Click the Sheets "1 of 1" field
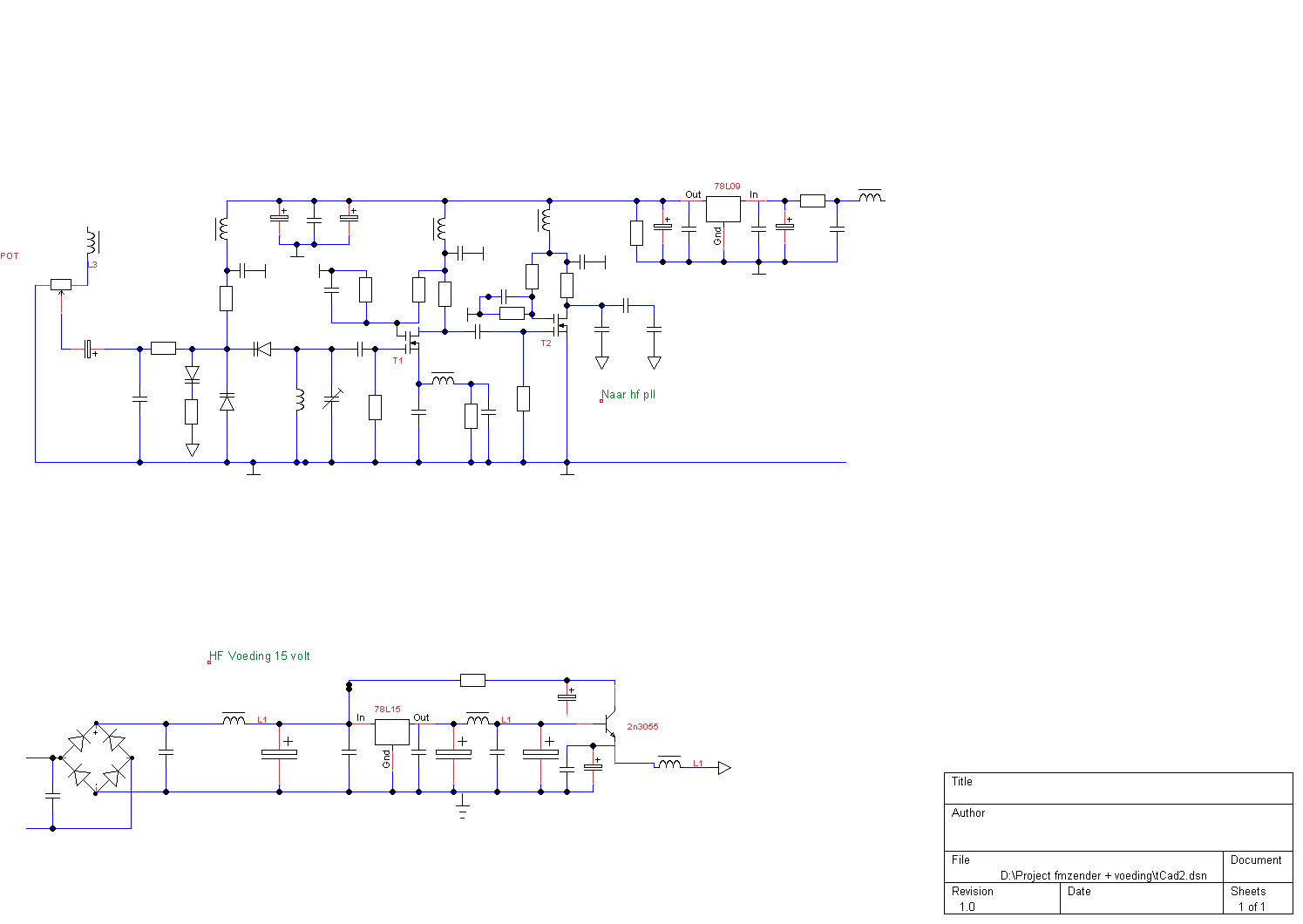 [1252, 907]
